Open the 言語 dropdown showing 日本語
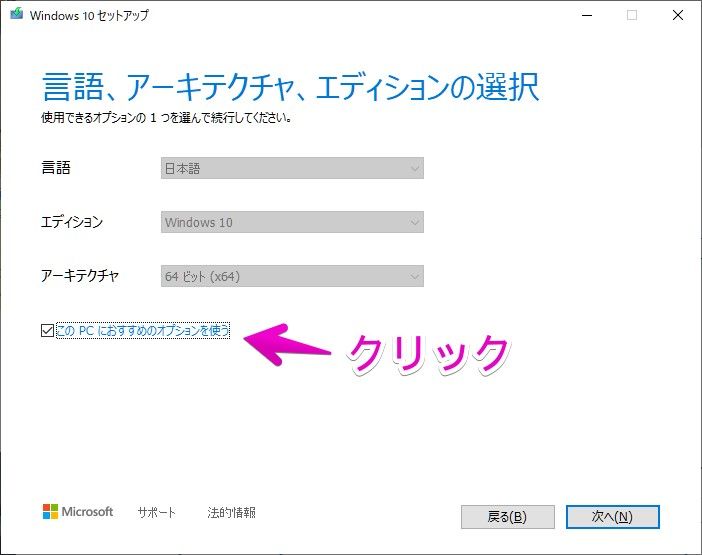The image size is (702, 555). tap(292, 168)
